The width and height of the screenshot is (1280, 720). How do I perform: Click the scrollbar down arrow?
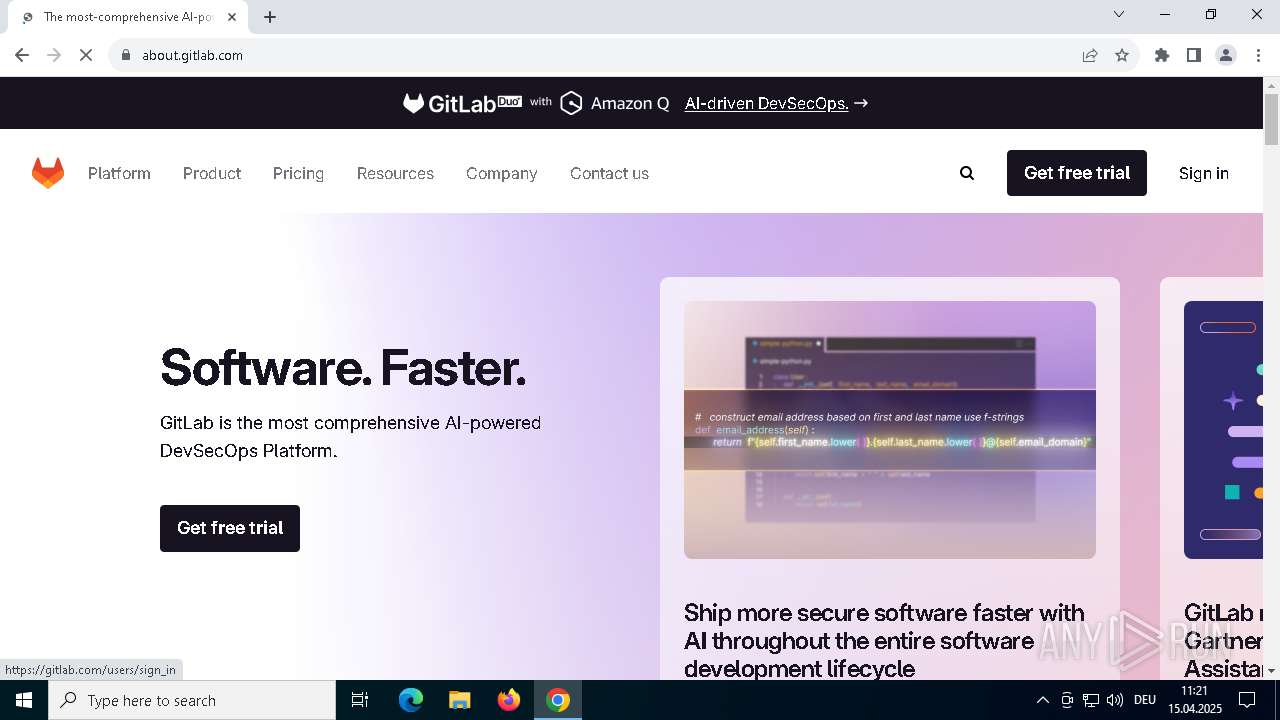[x=1271, y=671]
